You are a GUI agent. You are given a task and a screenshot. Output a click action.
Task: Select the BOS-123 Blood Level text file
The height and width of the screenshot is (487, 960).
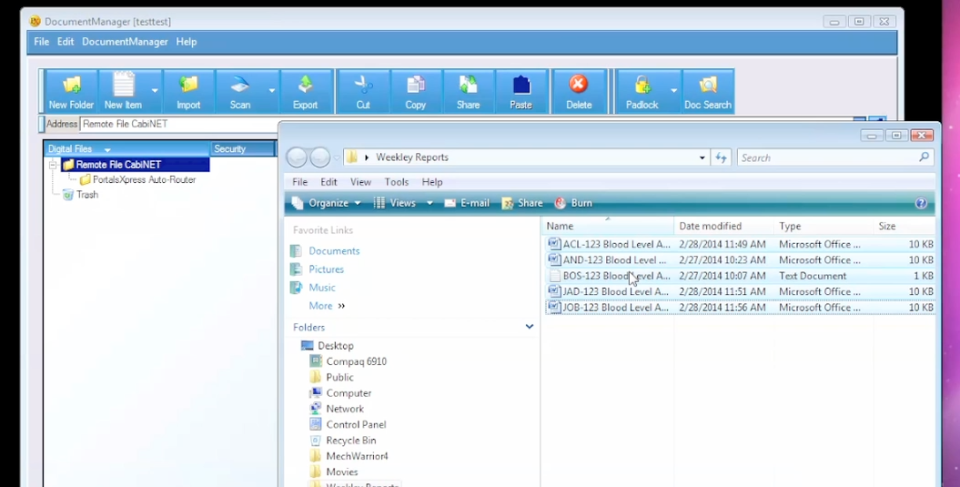point(740,276)
